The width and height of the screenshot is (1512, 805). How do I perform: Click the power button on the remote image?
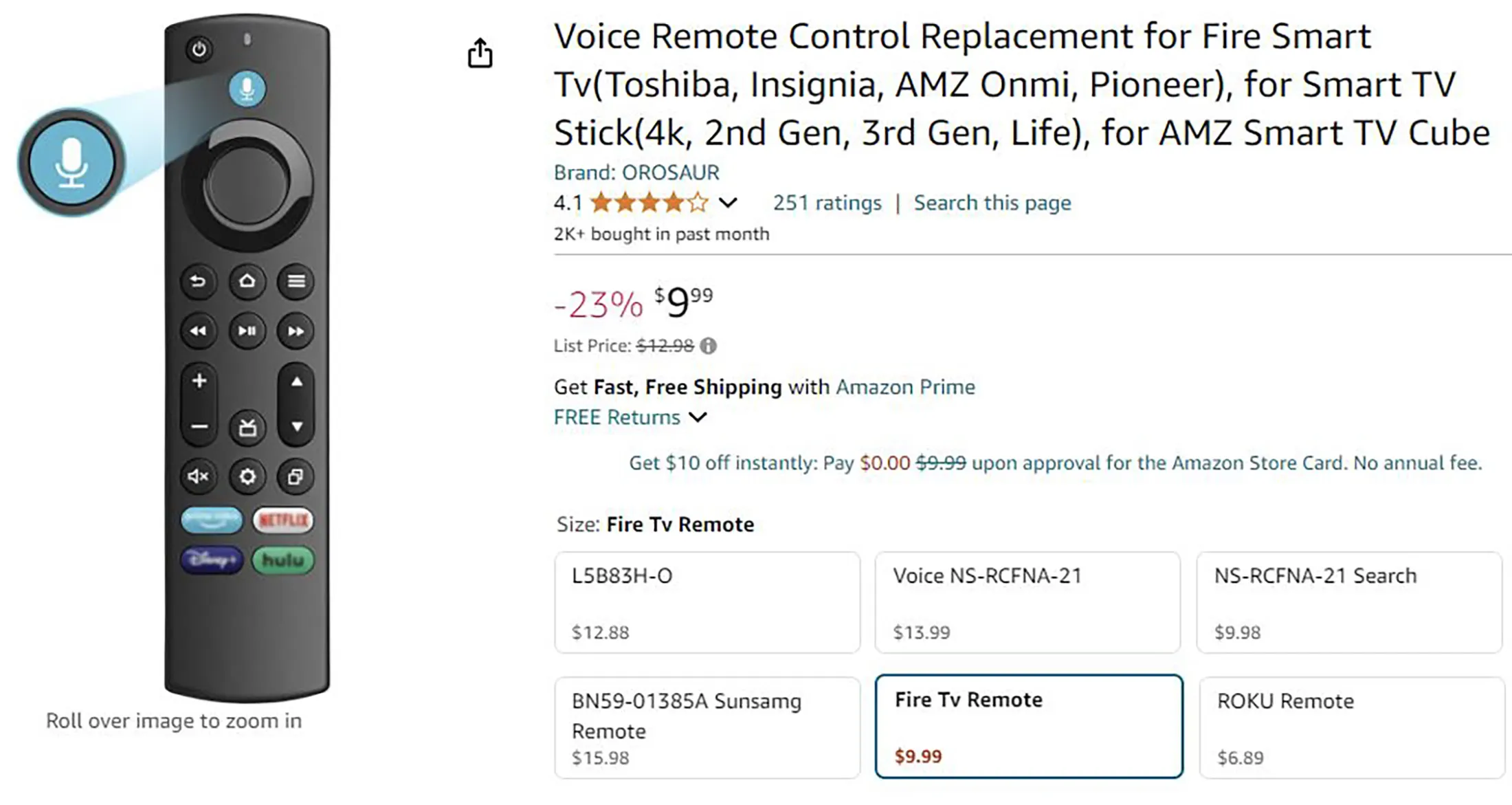tap(199, 49)
